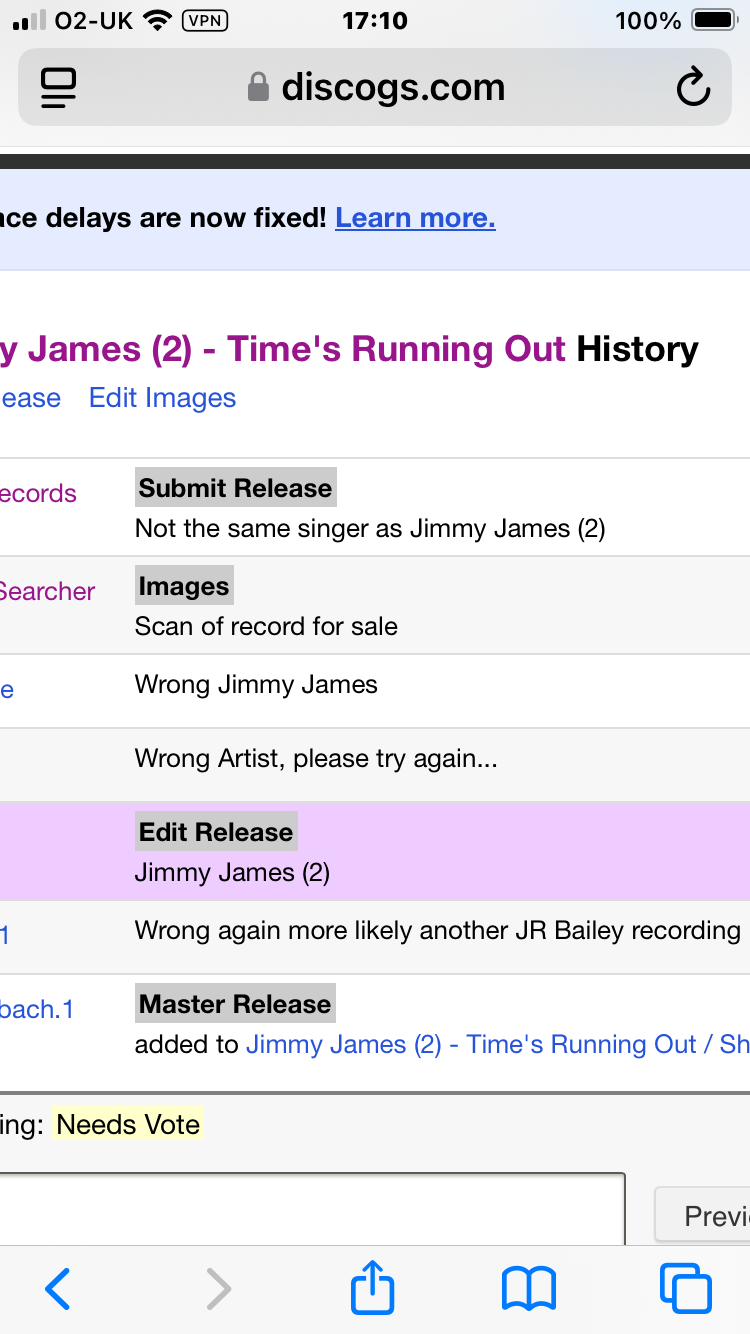
Task: Open the share sheet icon
Action: (373, 1287)
